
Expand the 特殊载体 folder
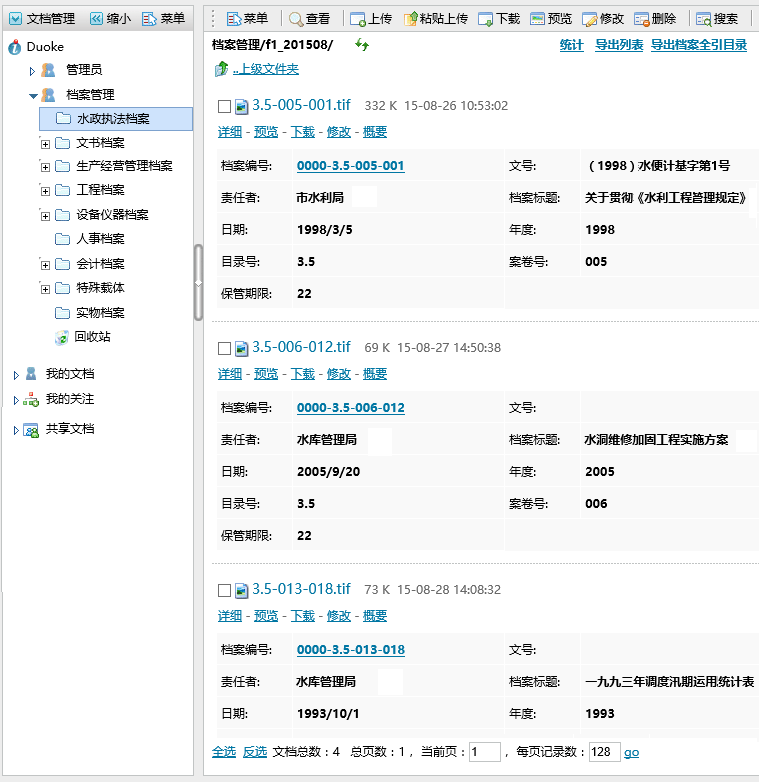[x=45, y=289]
